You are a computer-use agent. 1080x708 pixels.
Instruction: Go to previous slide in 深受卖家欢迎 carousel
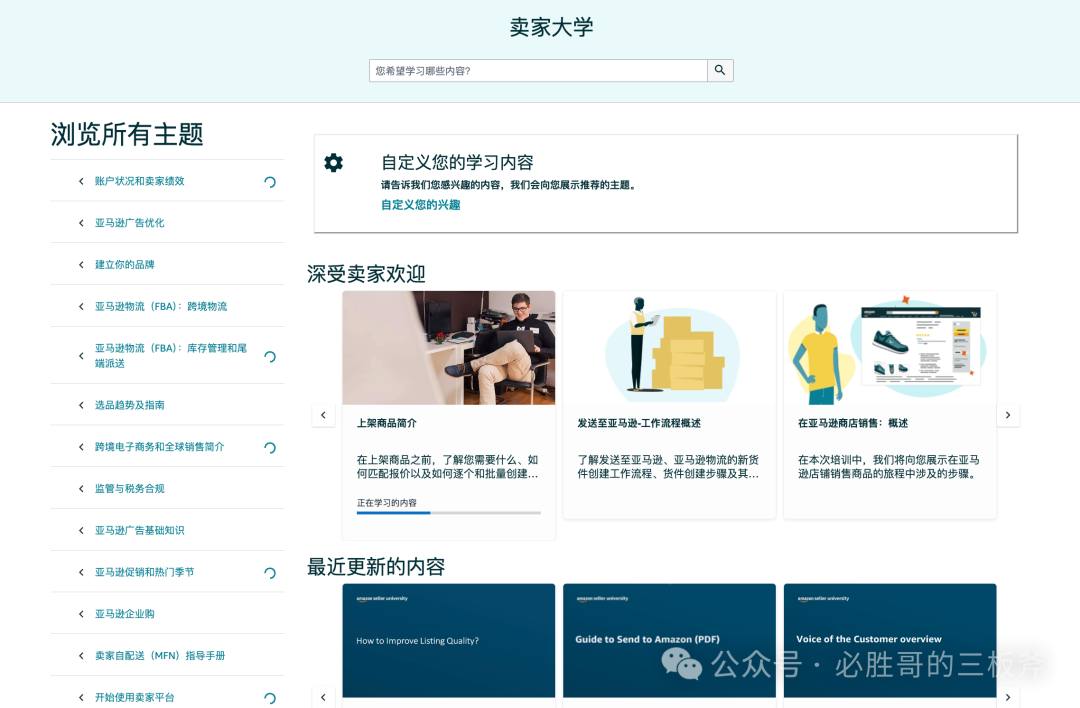point(323,415)
